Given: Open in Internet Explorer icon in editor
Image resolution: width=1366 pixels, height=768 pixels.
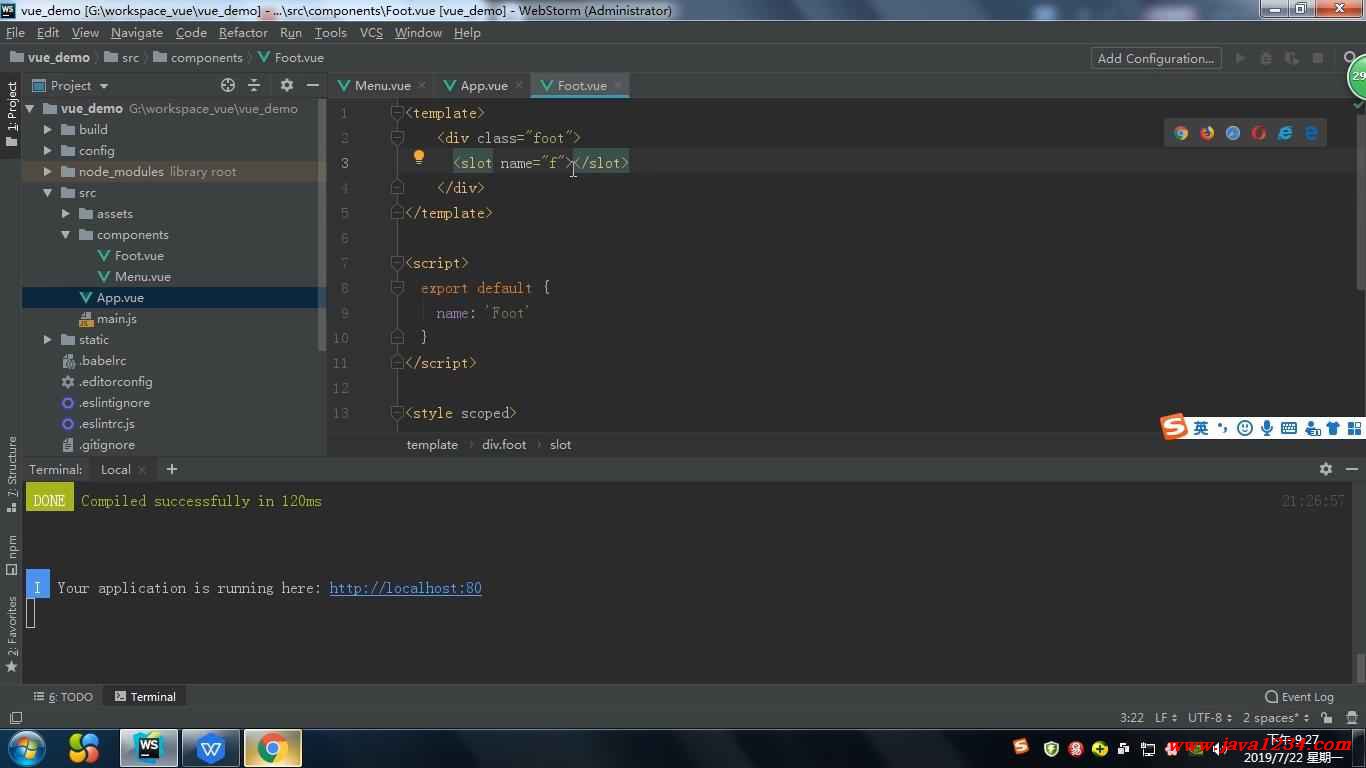Looking at the screenshot, I should pyautogui.click(x=1285, y=133).
